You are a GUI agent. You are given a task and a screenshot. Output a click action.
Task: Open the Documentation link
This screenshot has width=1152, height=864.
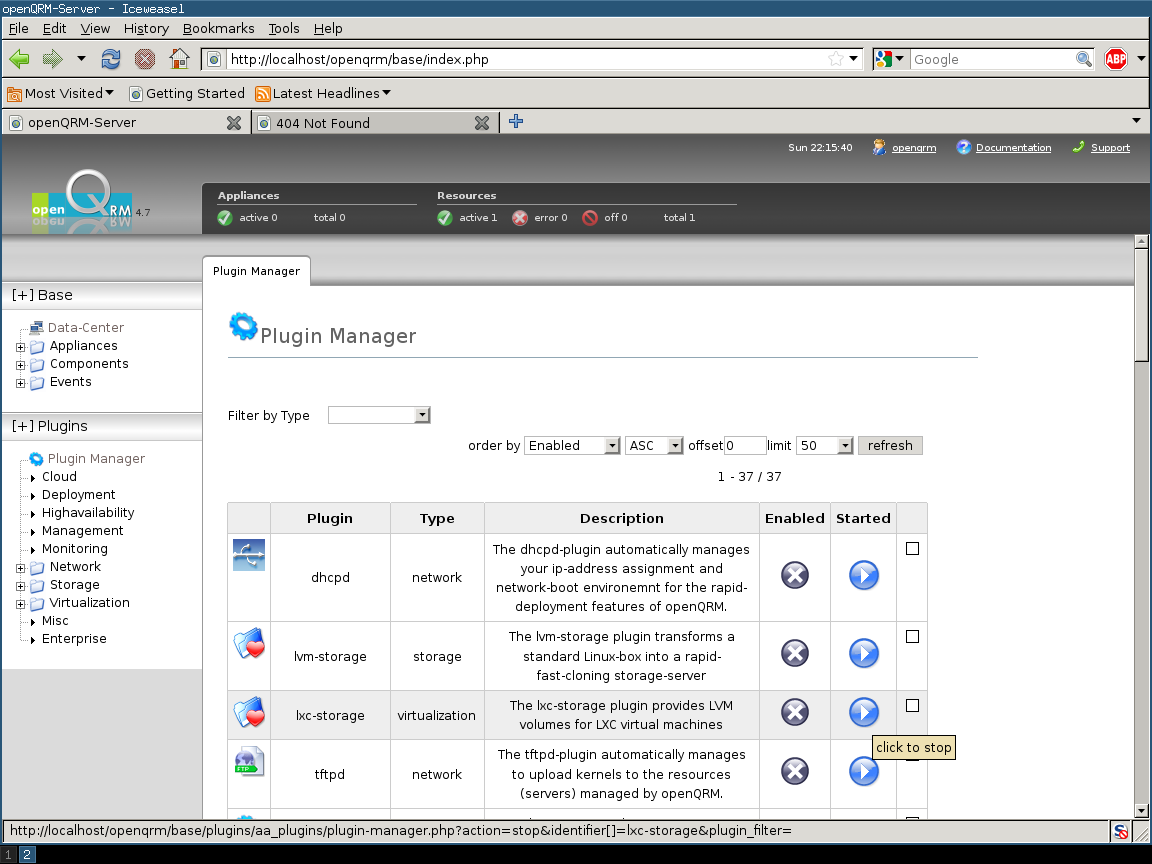pos(1013,148)
